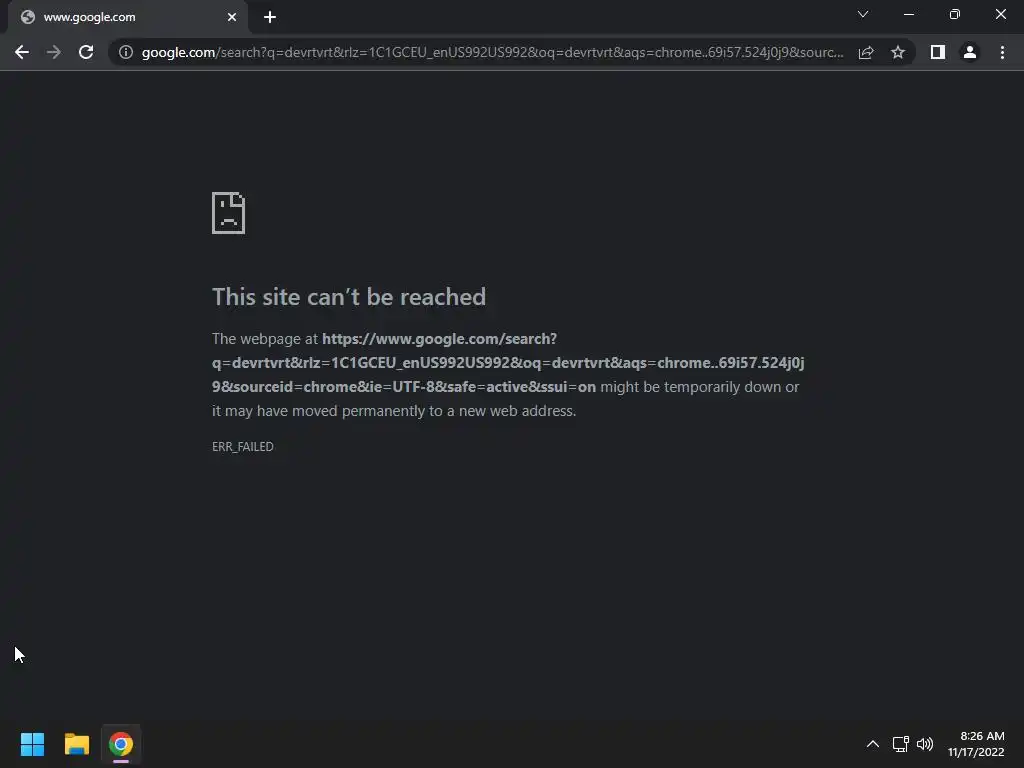Close the www.google.com tab

coord(232,17)
